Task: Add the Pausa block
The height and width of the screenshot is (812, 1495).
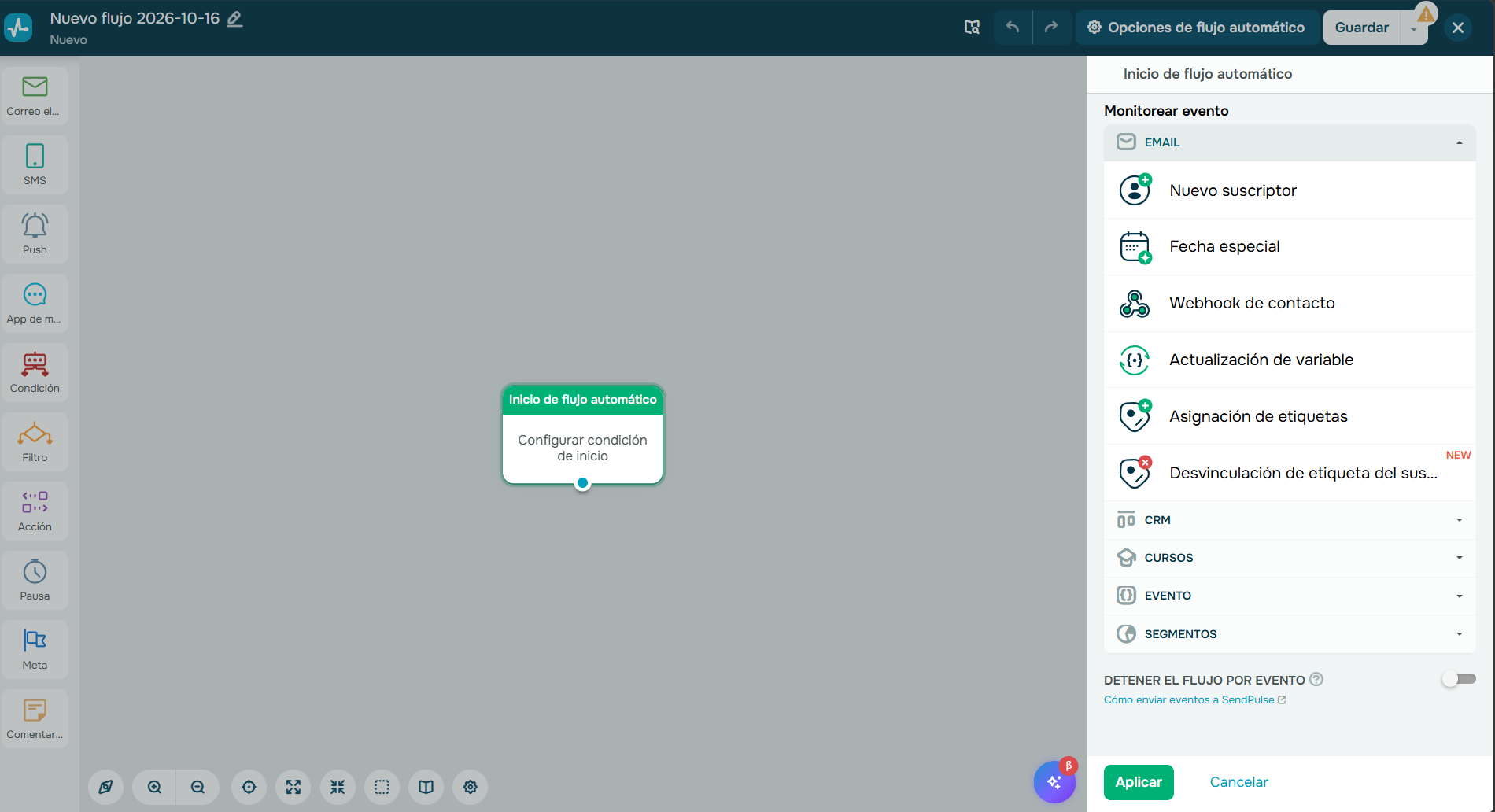Action: (35, 581)
